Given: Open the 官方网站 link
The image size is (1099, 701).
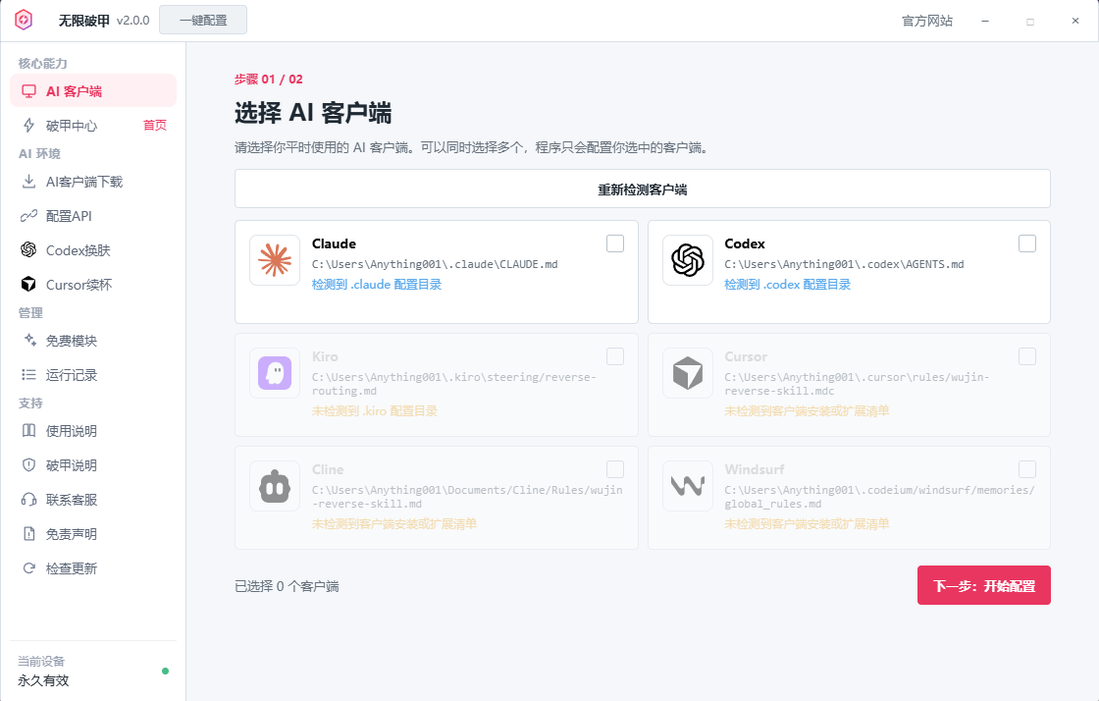Looking at the screenshot, I should (x=927, y=21).
